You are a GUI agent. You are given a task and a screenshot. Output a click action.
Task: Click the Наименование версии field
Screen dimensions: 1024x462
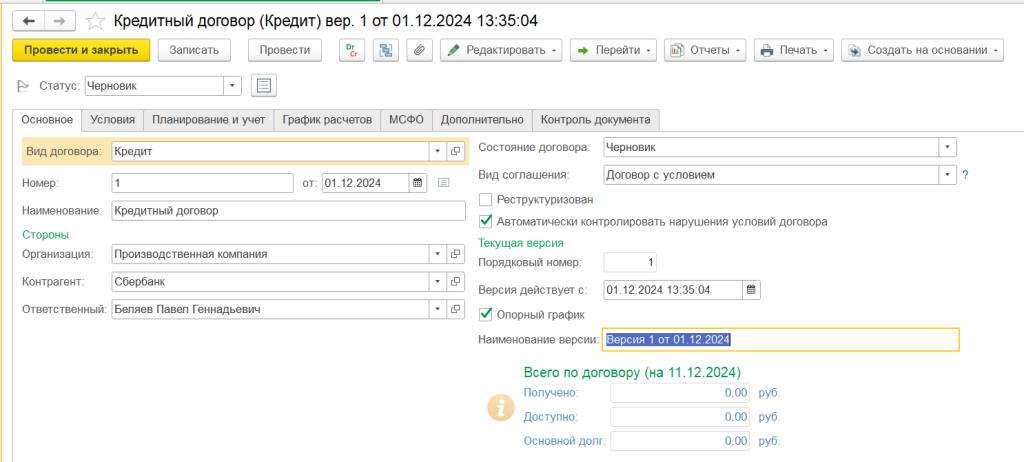point(781,340)
